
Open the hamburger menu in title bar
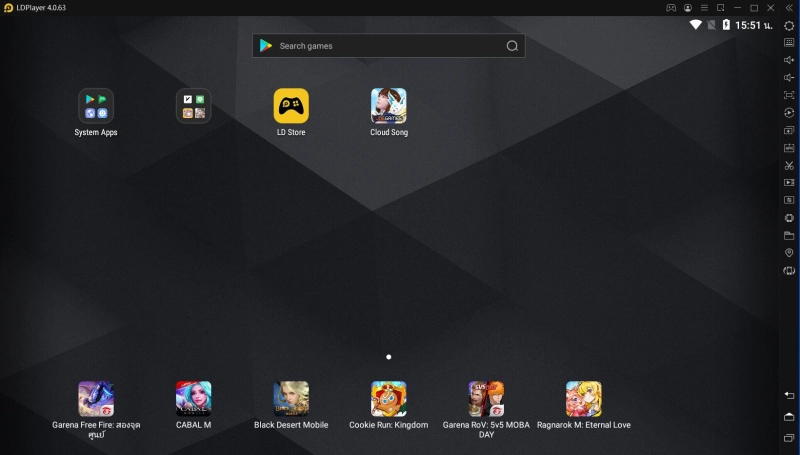tap(704, 8)
